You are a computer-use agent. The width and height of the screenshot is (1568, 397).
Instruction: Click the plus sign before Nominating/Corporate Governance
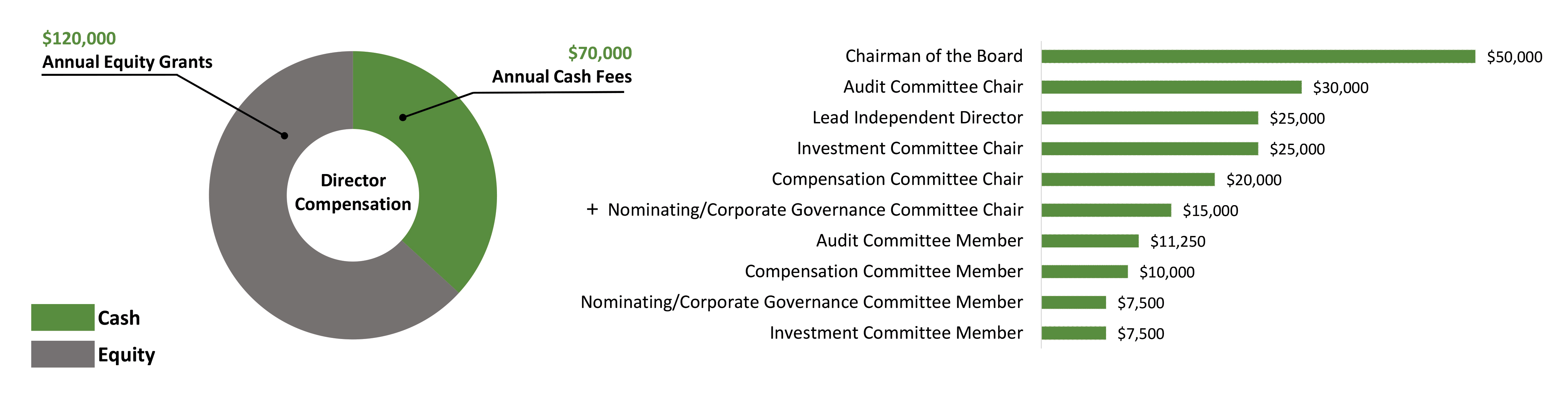click(x=592, y=209)
